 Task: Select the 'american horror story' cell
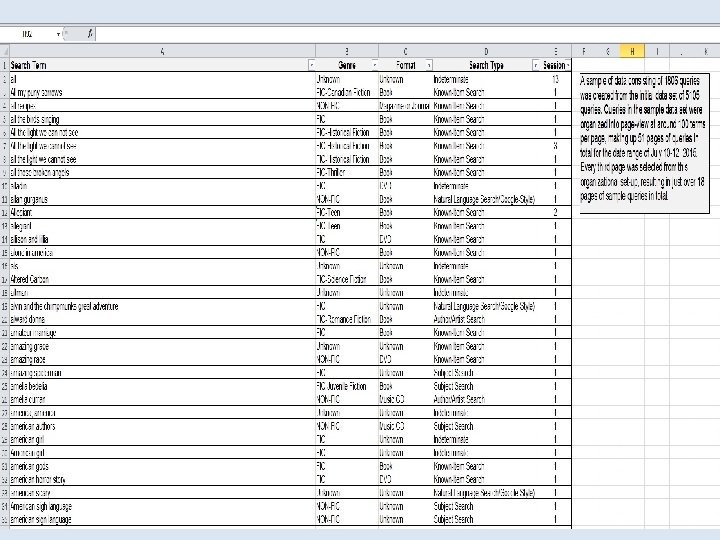tap(163, 479)
